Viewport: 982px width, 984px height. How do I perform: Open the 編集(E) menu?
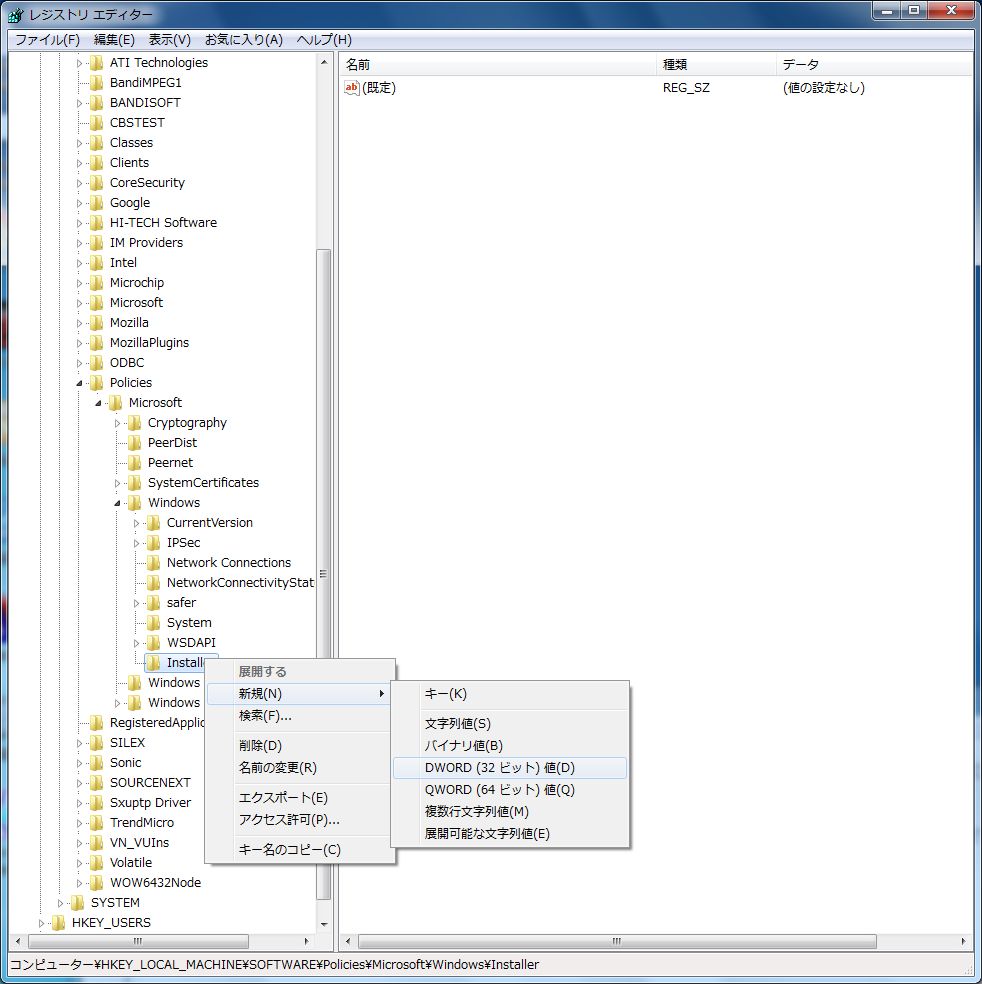114,40
